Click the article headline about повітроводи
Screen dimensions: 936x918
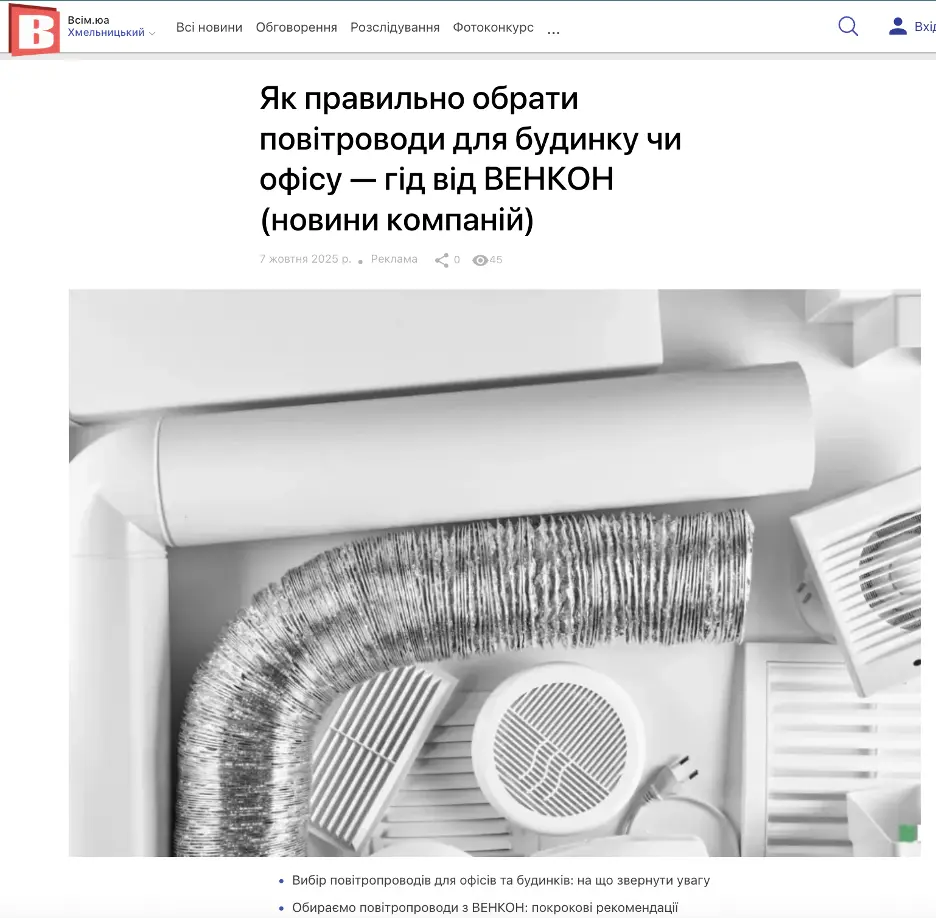(470, 159)
